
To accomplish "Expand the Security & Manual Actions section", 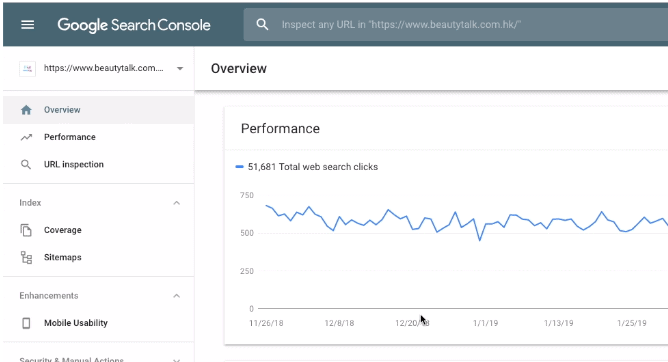I will (x=98, y=359).
